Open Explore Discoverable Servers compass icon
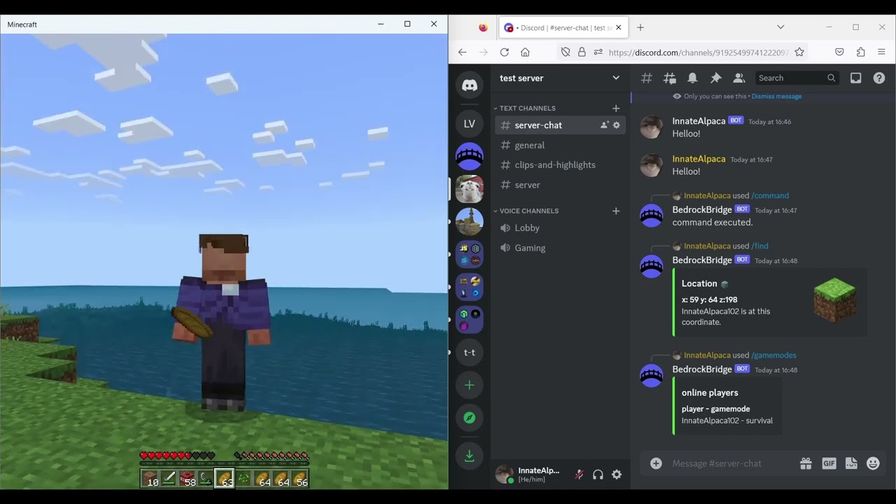 [x=469, y=418]
